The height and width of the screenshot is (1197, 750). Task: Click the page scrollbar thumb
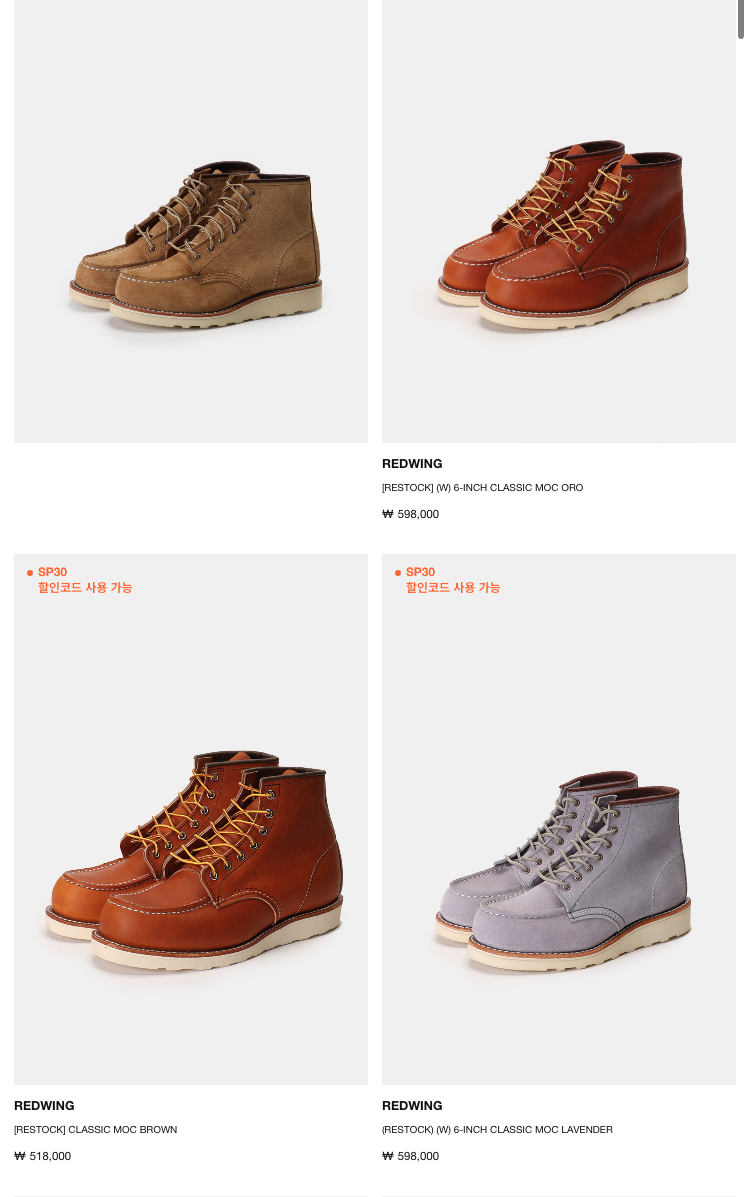741,19
